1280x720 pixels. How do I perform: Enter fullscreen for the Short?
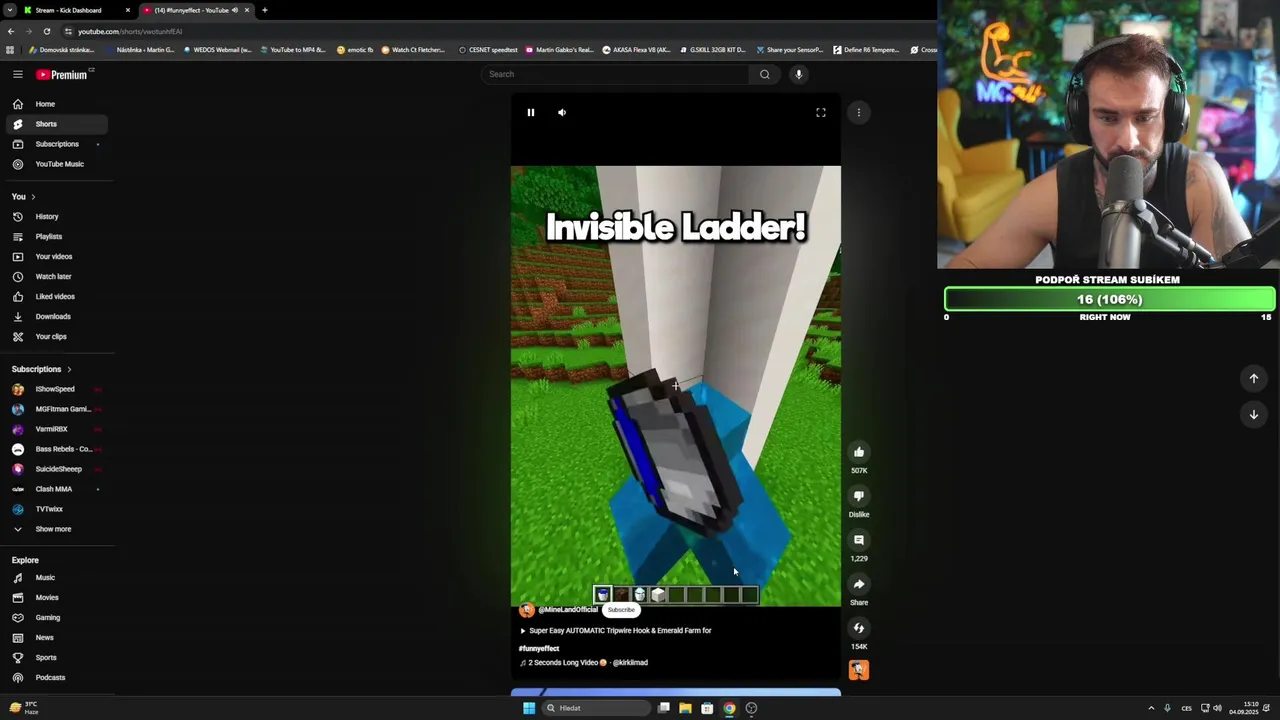pos(821,113)
